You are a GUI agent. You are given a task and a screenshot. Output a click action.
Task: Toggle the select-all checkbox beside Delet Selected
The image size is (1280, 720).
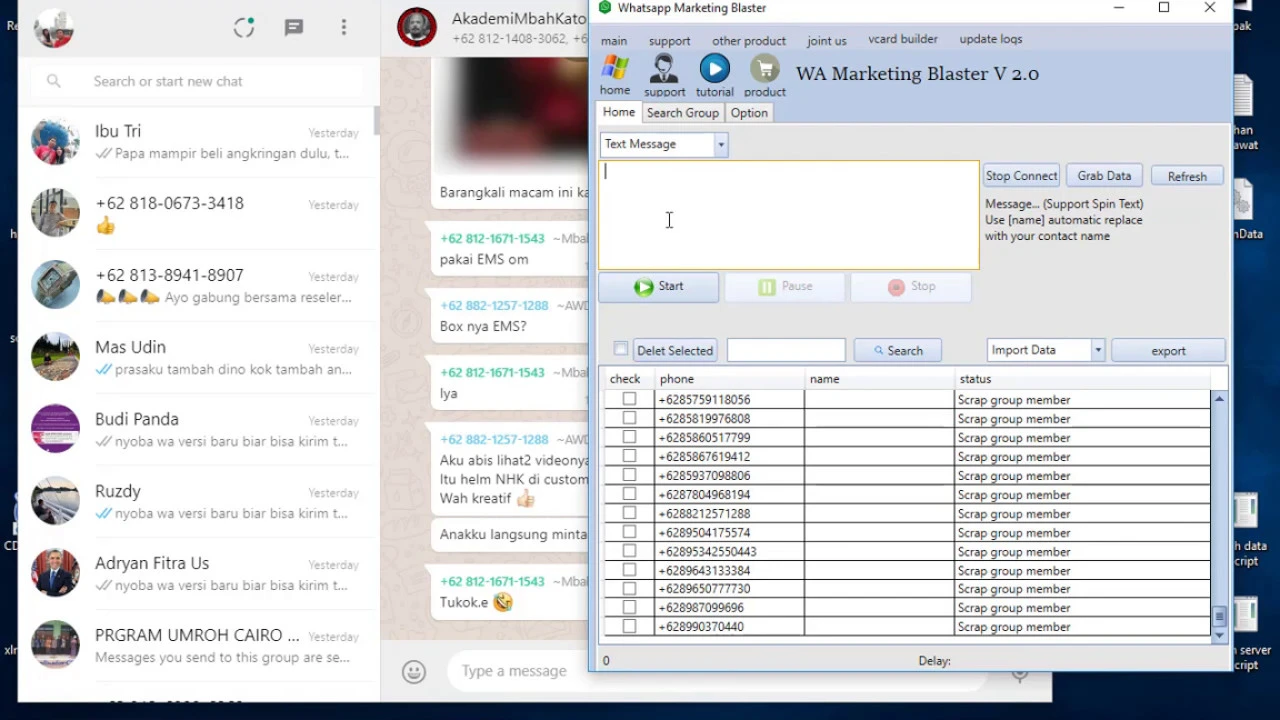621,349
